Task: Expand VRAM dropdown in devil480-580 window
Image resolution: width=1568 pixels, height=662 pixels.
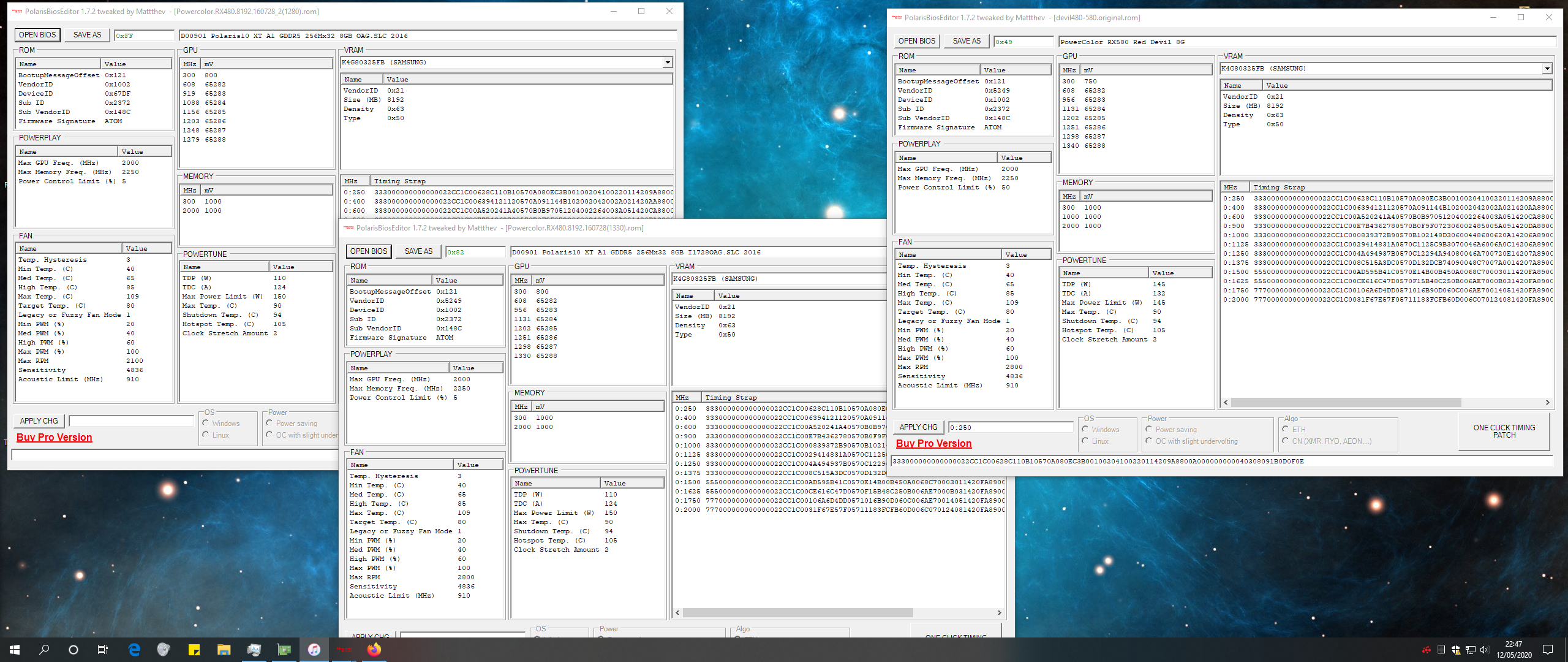Action: click(1547, 69)
